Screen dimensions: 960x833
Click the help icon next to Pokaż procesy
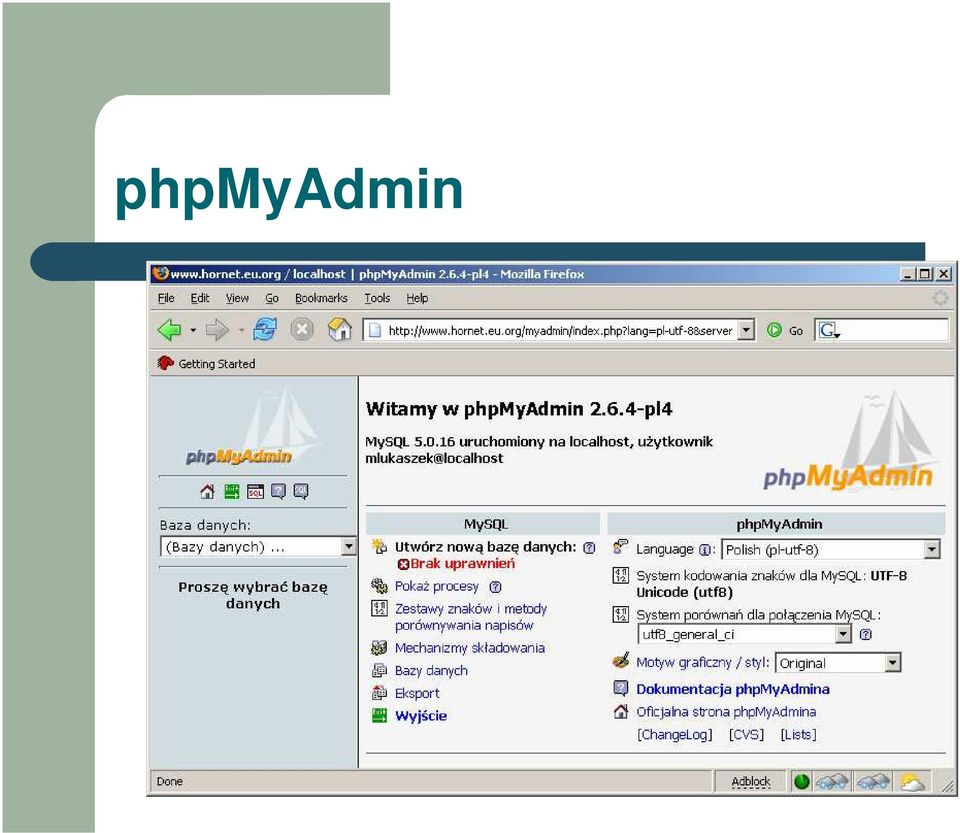[x=495, y=587]
